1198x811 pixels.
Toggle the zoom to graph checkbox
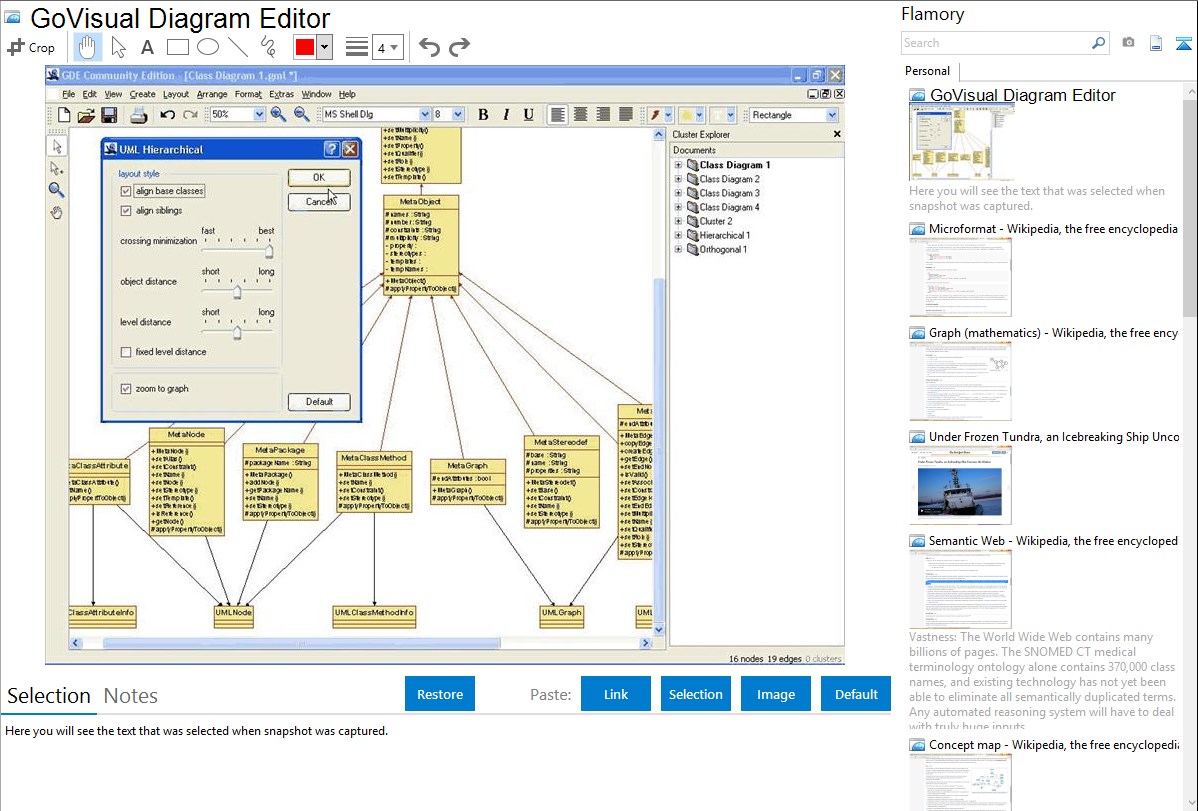[126, 388]
